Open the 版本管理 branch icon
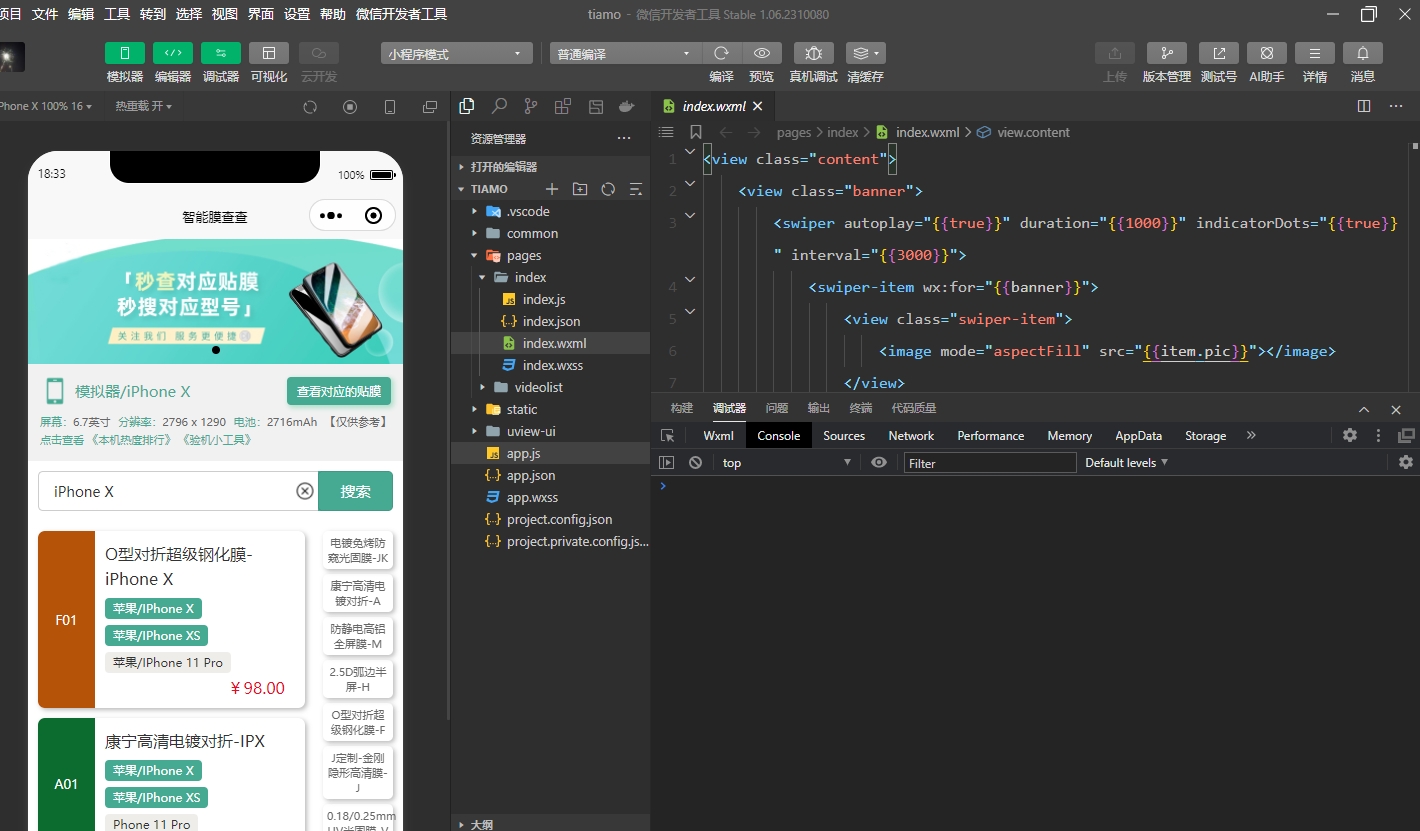This screenshot has height=831, width=1420. pyautogui.click(x=1166, y=53)
